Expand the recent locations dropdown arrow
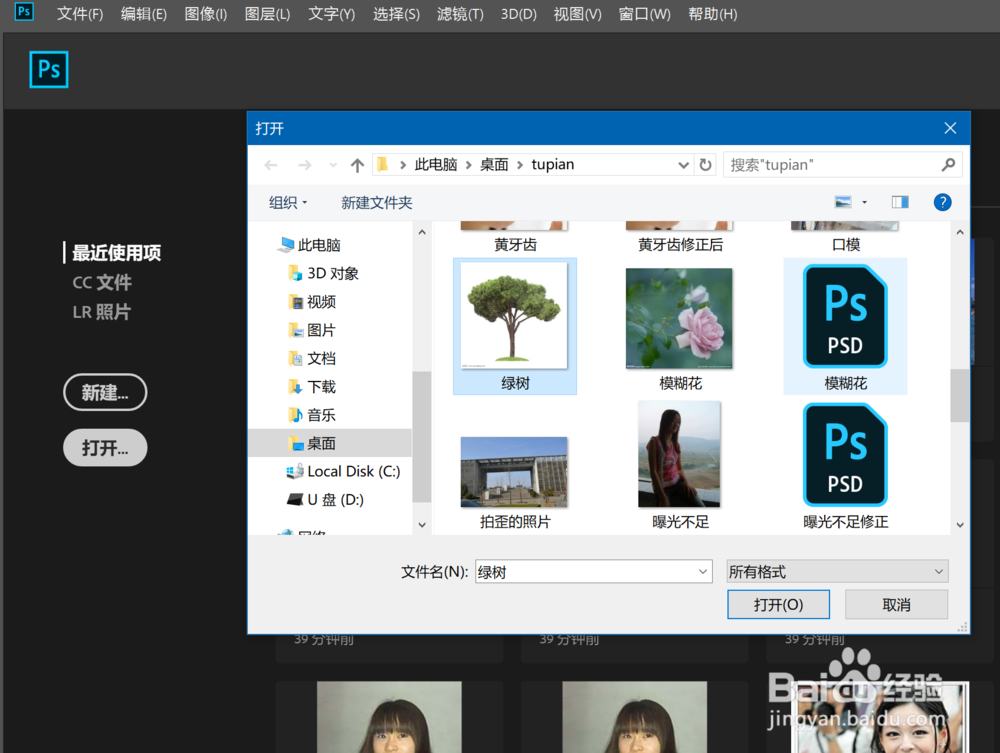Screen dimensions: 1000x753 [x=333, y=165]
